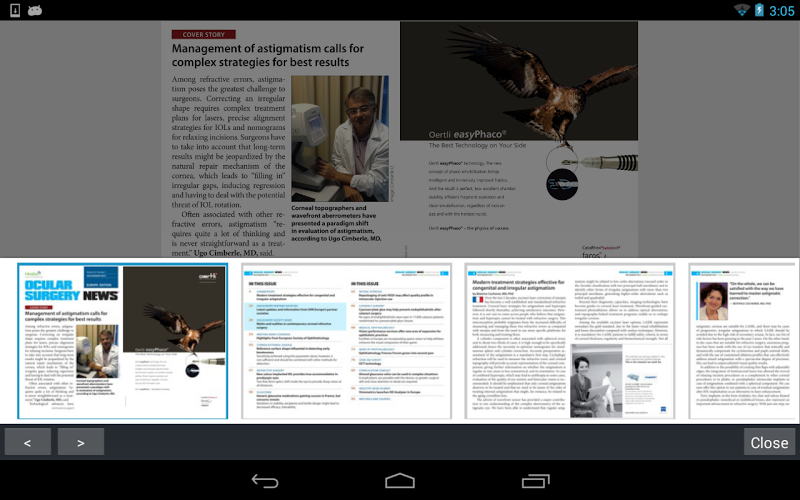Tap the Wi-Fi status icon

tap(741, 10)
